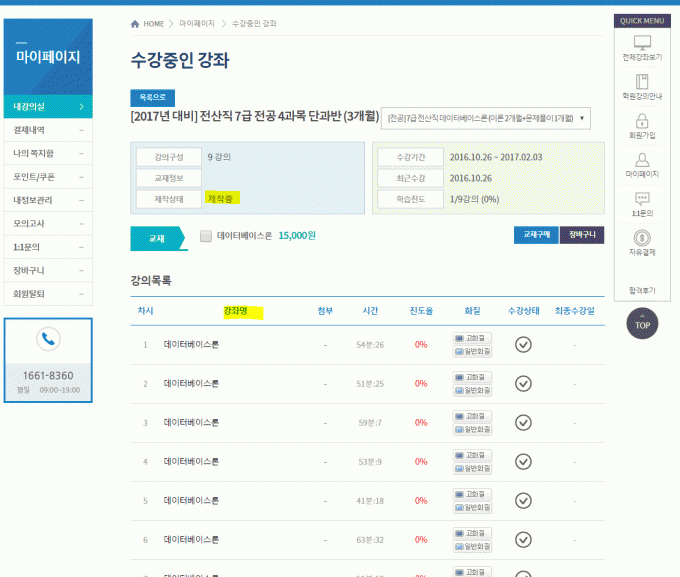Expand 포인트/쿠폰 sidebar item
The height and width of the screenshot is (577, 680).
click(48, 176)
